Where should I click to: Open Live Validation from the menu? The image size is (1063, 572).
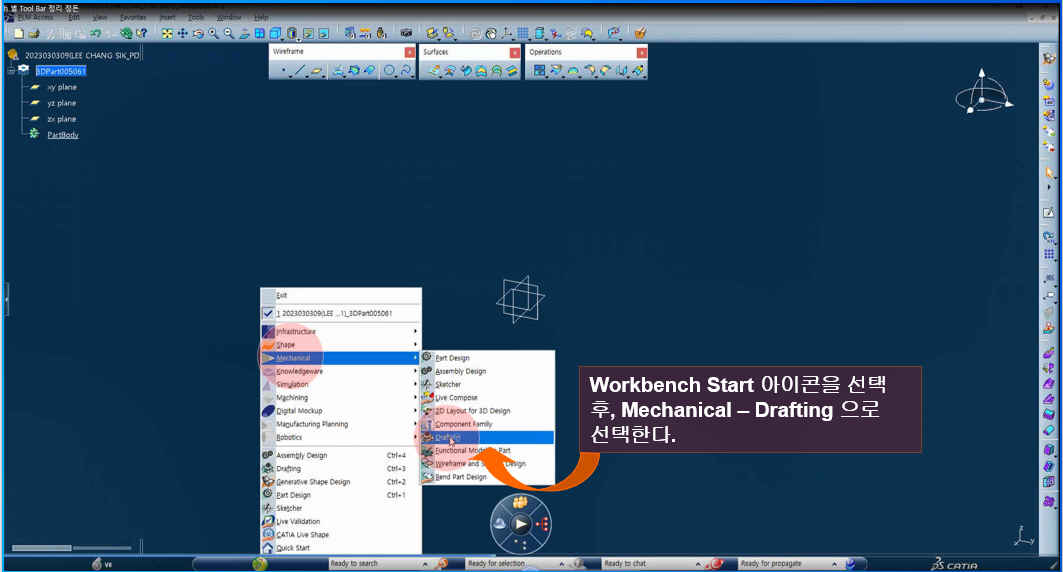coord(341,522)
